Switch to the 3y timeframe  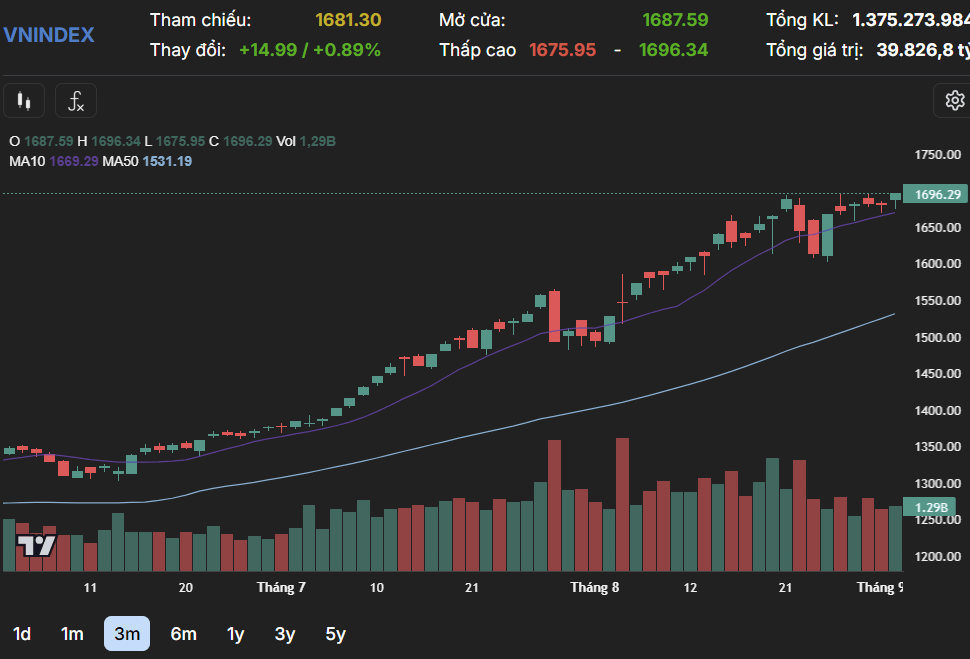(285, 634)
